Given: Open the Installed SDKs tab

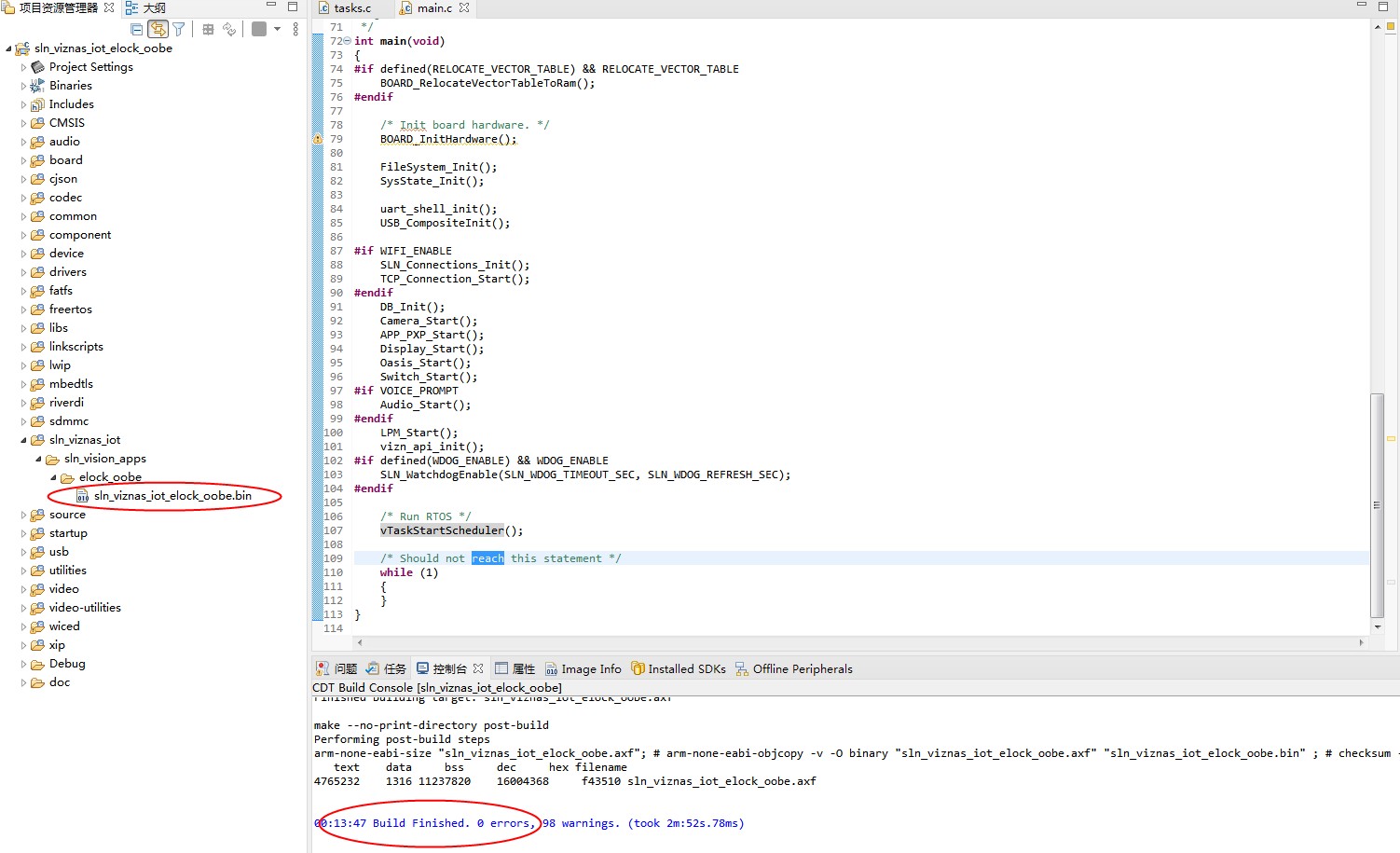Looking at the screenshot, I should pos(679,668).
